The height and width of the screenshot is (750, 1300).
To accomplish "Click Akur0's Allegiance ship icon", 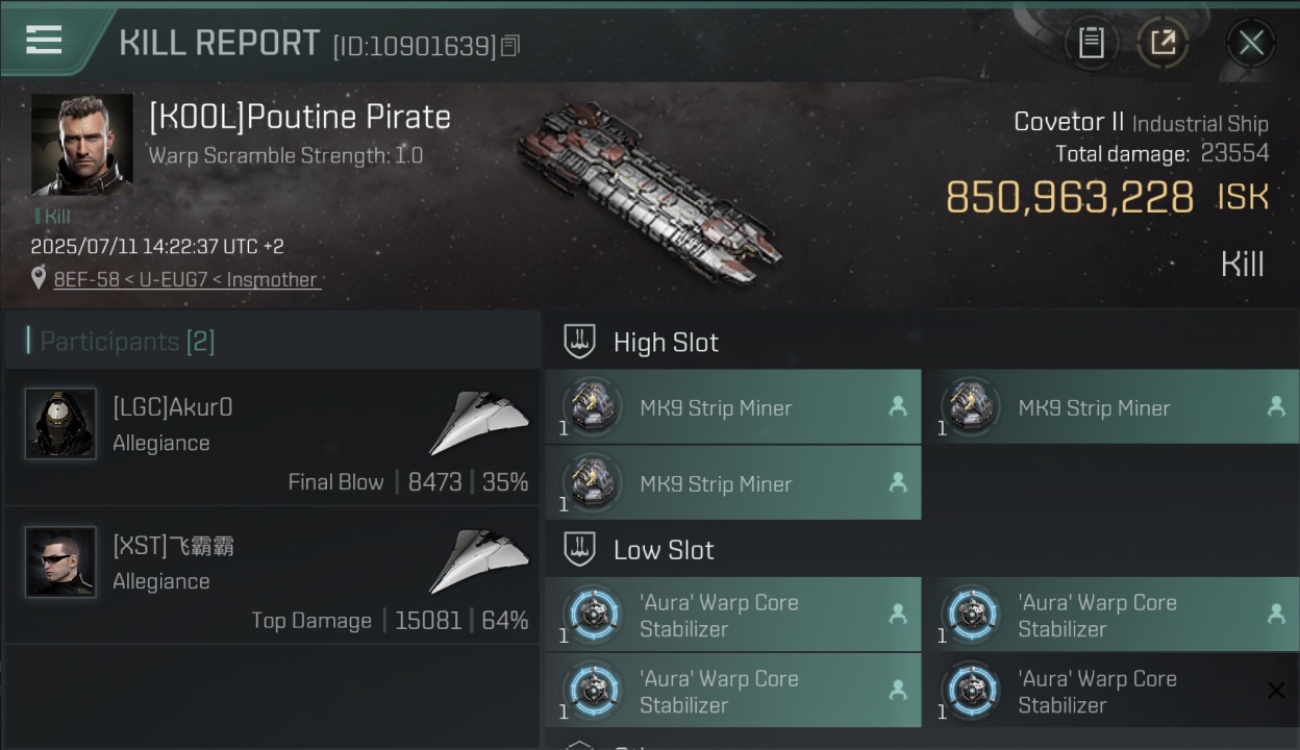I will pyautogui.click(x=480, y=423).
